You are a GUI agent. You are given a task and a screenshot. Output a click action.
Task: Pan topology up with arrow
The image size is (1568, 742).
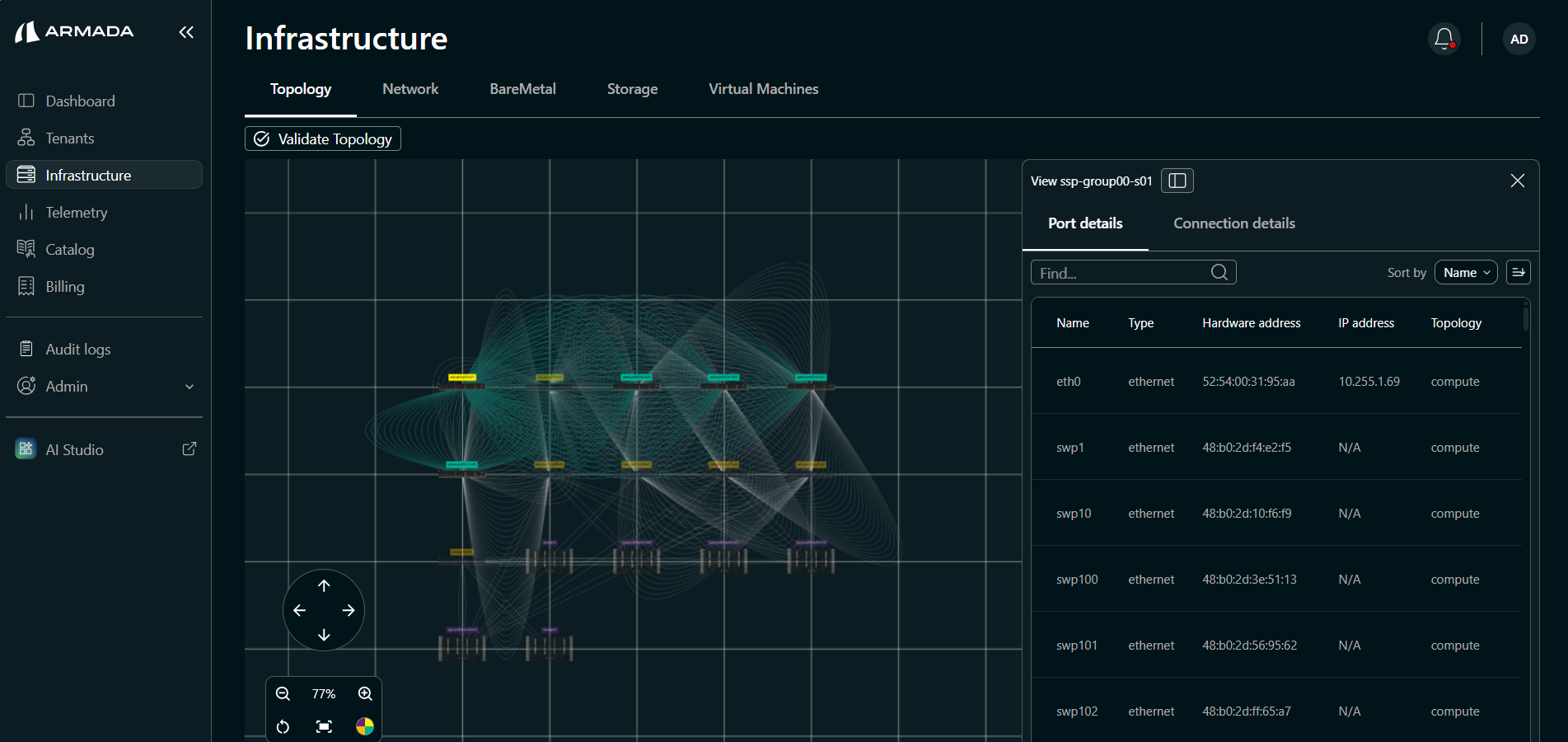coord(324,585)
